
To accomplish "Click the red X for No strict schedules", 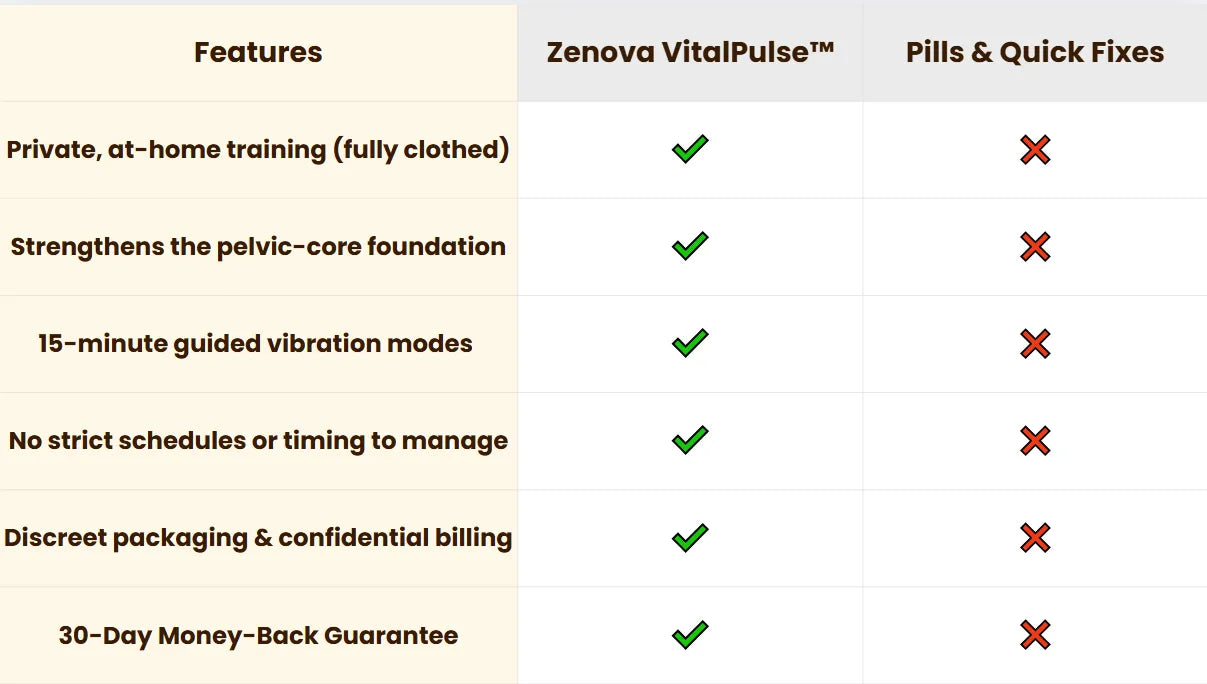I will [x=1035, y=441].
